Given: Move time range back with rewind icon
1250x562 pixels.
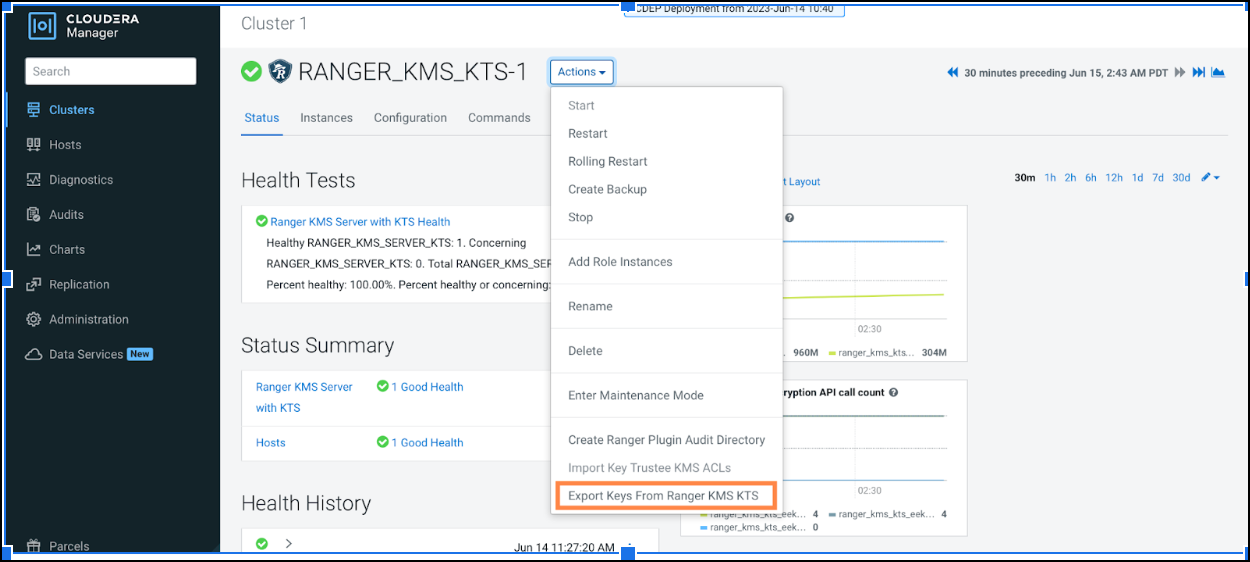Looking at the screenshot, I should (952, 73).
